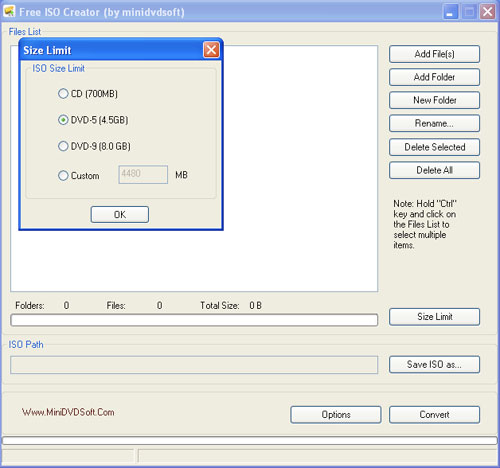This screenshot has width=500, height=468.
Task: Minimize the Free ISO Creator window
Action: tap(450, 12)
